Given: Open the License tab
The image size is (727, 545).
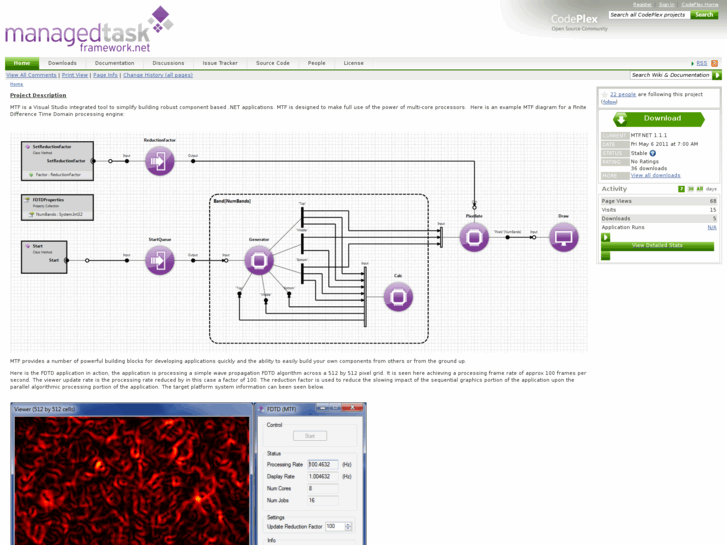Looking at the screenshot, I should tap(353, 63).
